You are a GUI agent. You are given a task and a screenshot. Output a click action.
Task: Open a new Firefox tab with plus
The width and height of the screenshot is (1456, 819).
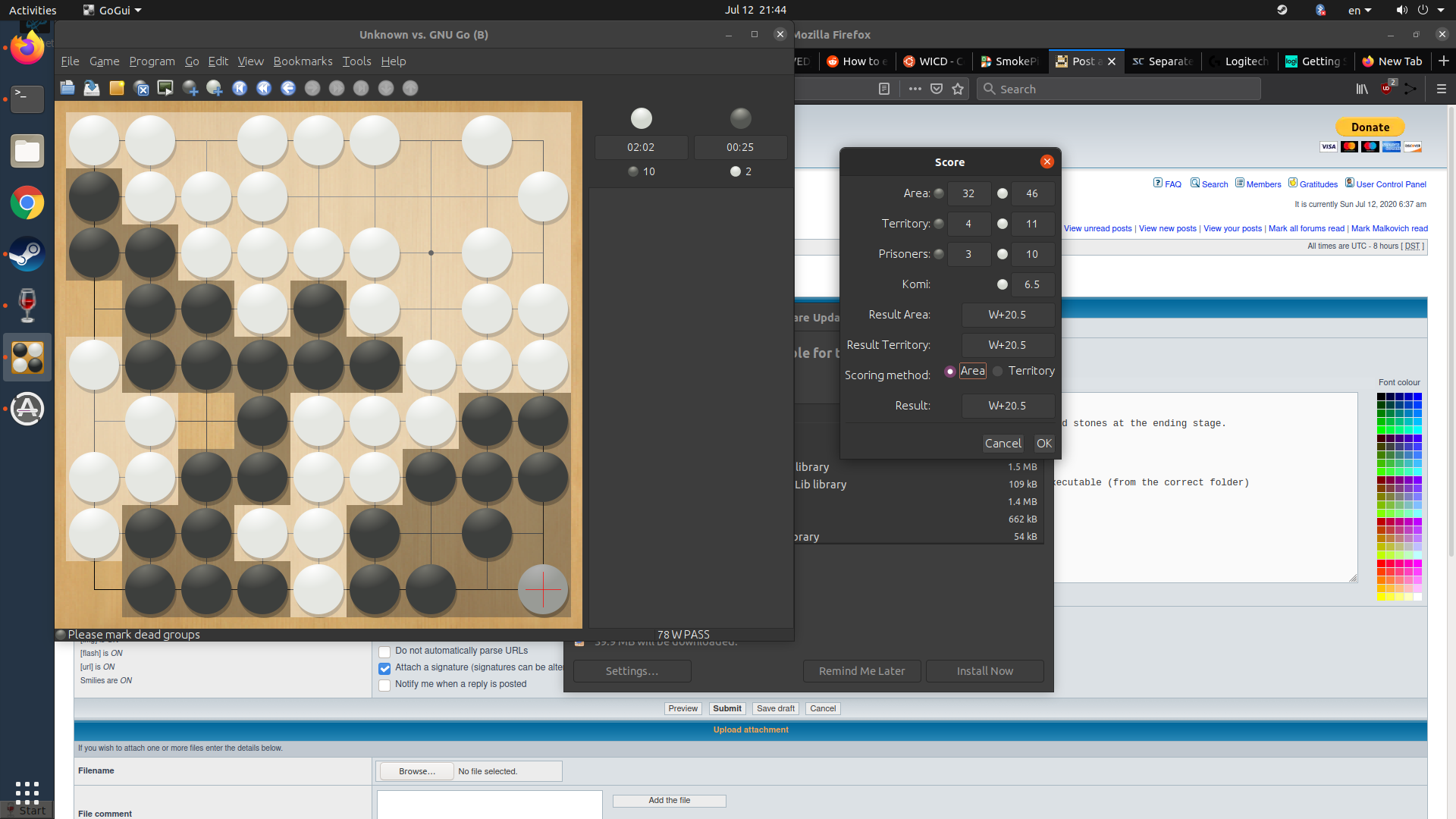coord(1444,61)
